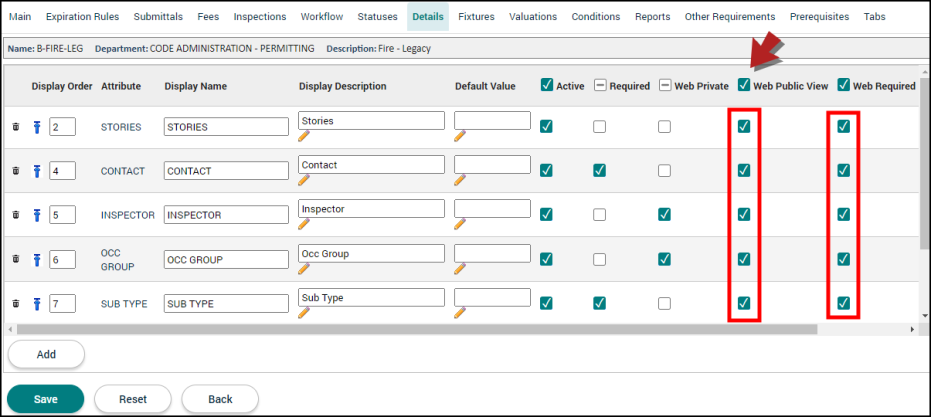
Task: Click the blue move icon for SUB TYPE
Action: [36, 304]
